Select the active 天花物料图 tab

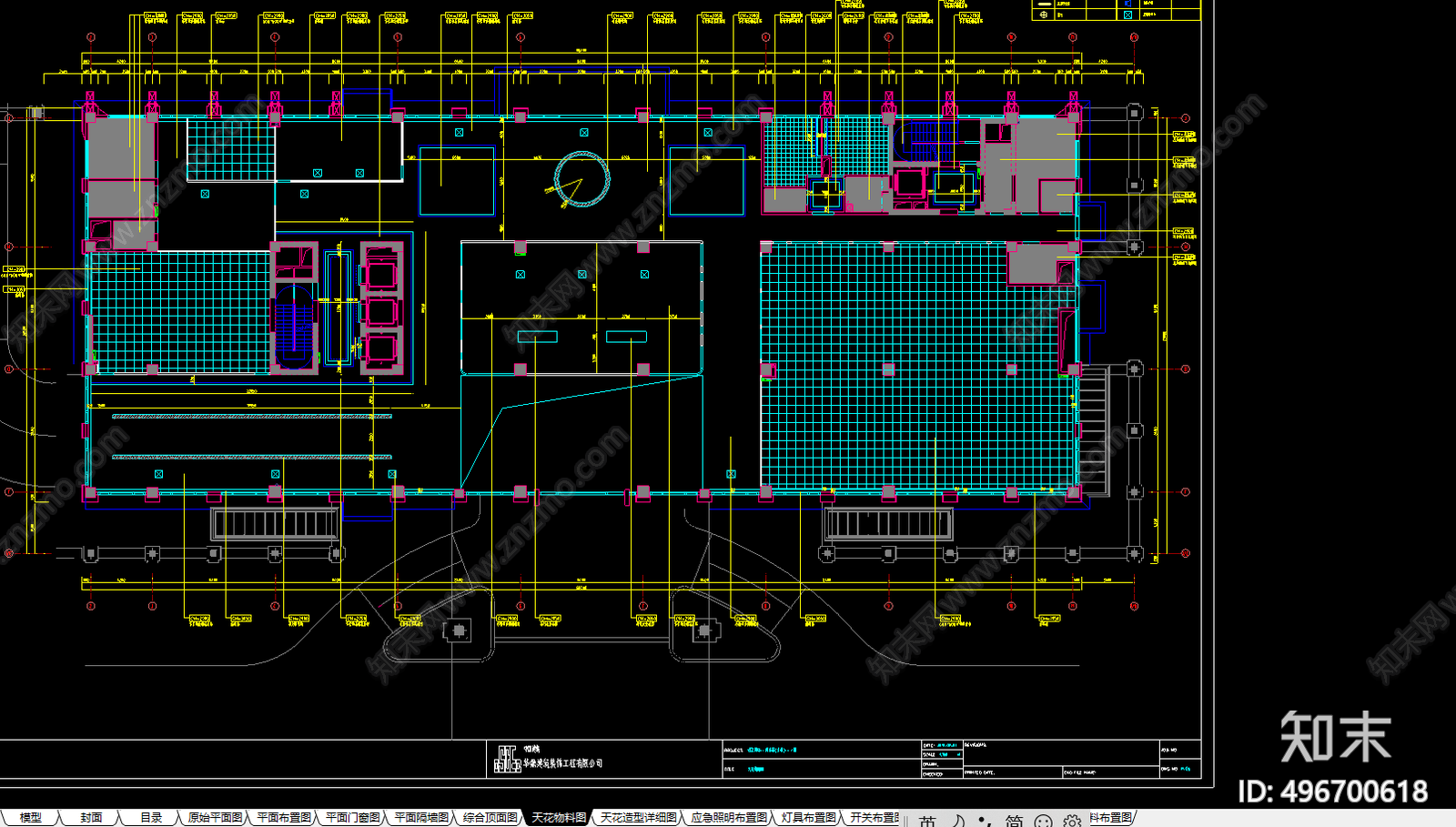click(559, 818)
